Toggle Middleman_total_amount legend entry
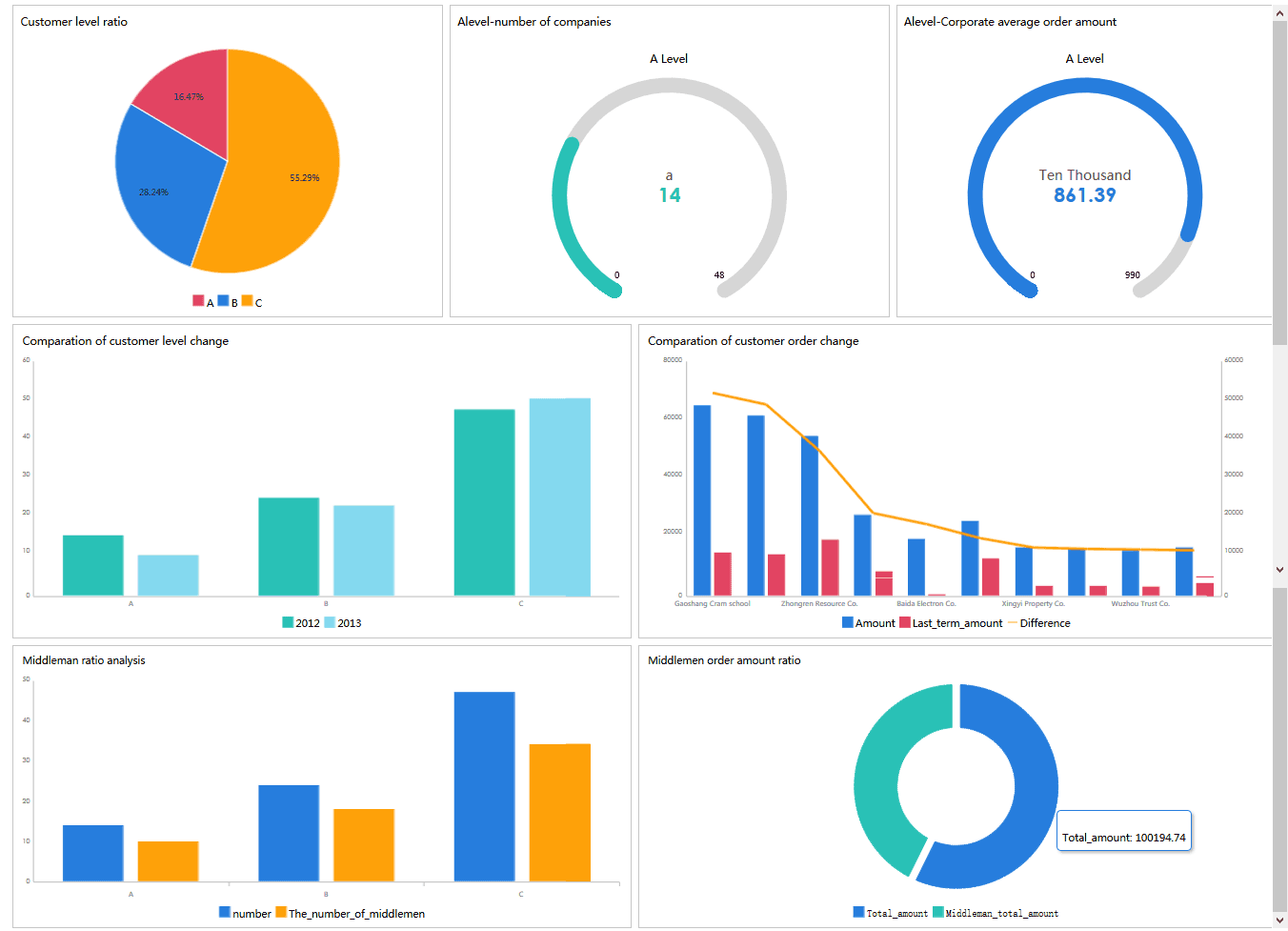This screenshot has width=1288, height=931. (x=996, y=914)
